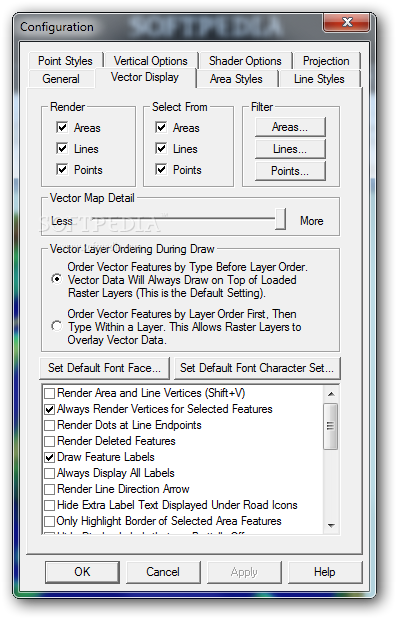Enable Render Line Direction Arrow

pyautogui.click(x=49, y=489)
